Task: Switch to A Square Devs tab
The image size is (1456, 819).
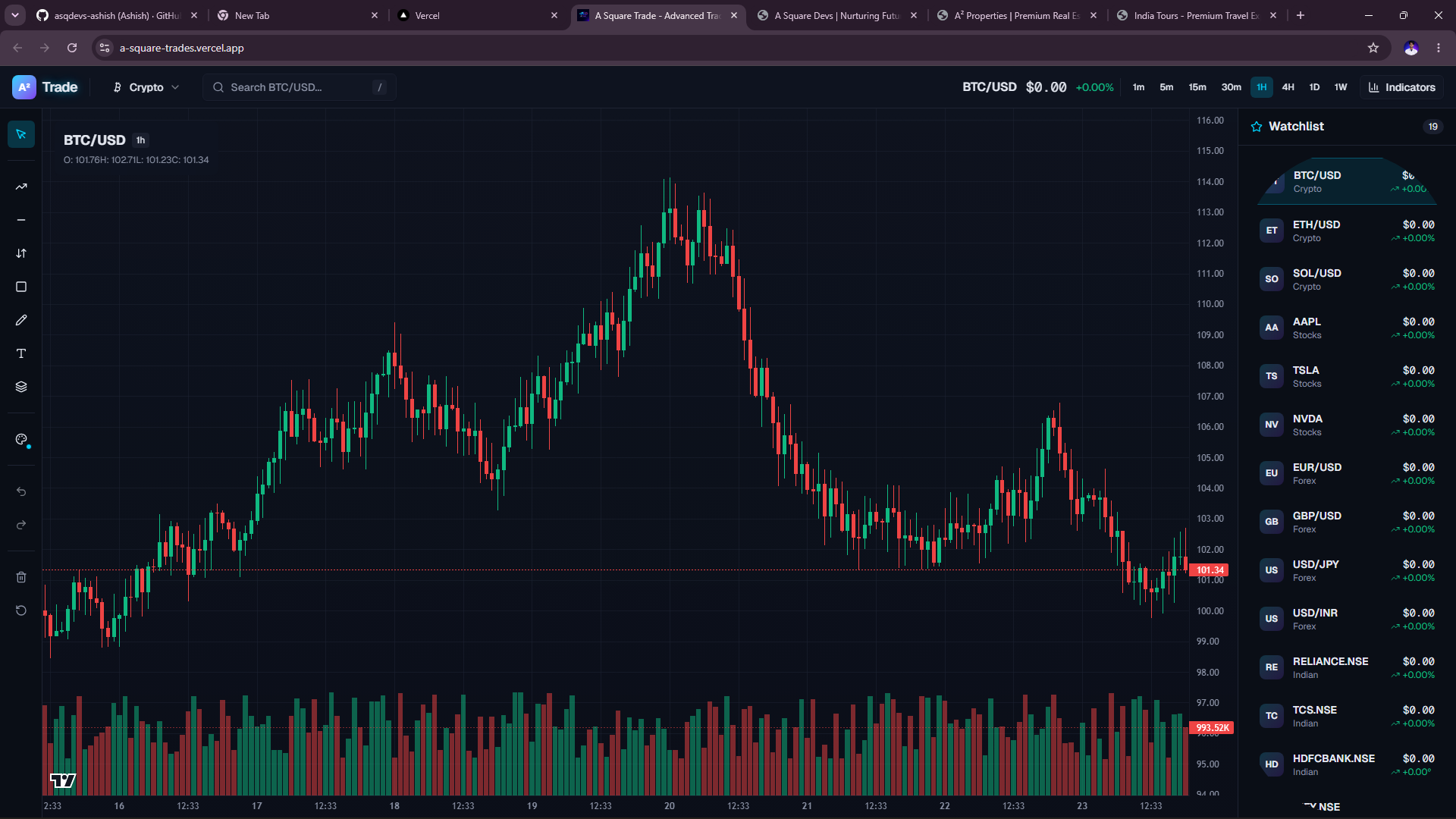Action: pyautogui.click(x=838, y=15)
